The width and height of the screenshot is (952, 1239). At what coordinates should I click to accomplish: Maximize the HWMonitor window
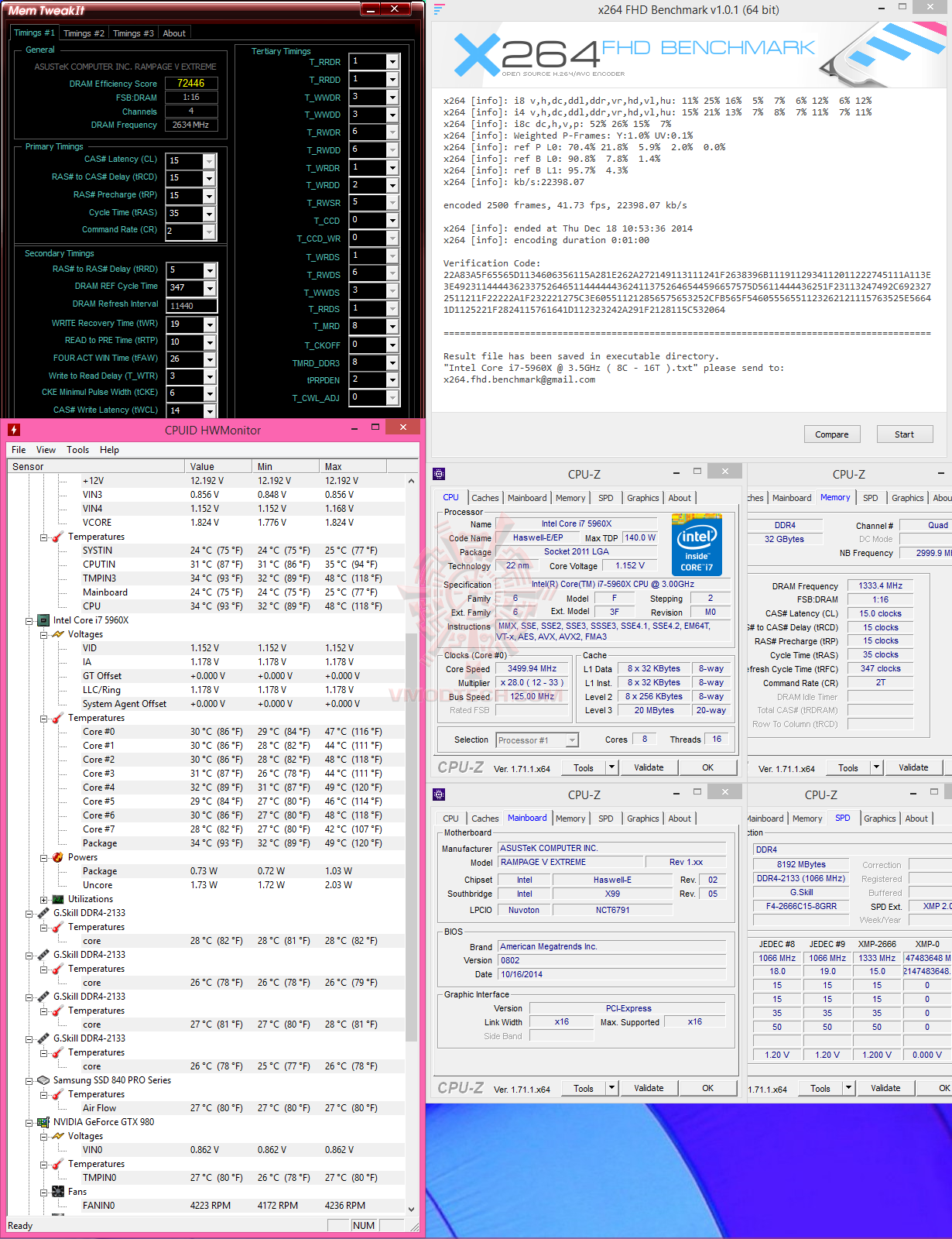click(375, 427)
